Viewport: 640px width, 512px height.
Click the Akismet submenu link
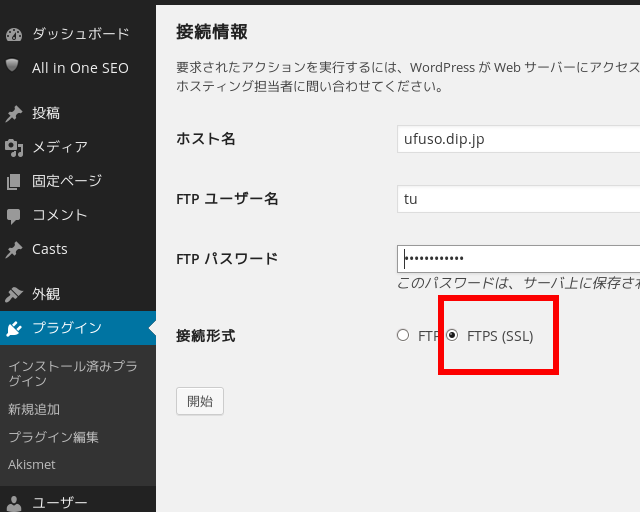[32, 465]
